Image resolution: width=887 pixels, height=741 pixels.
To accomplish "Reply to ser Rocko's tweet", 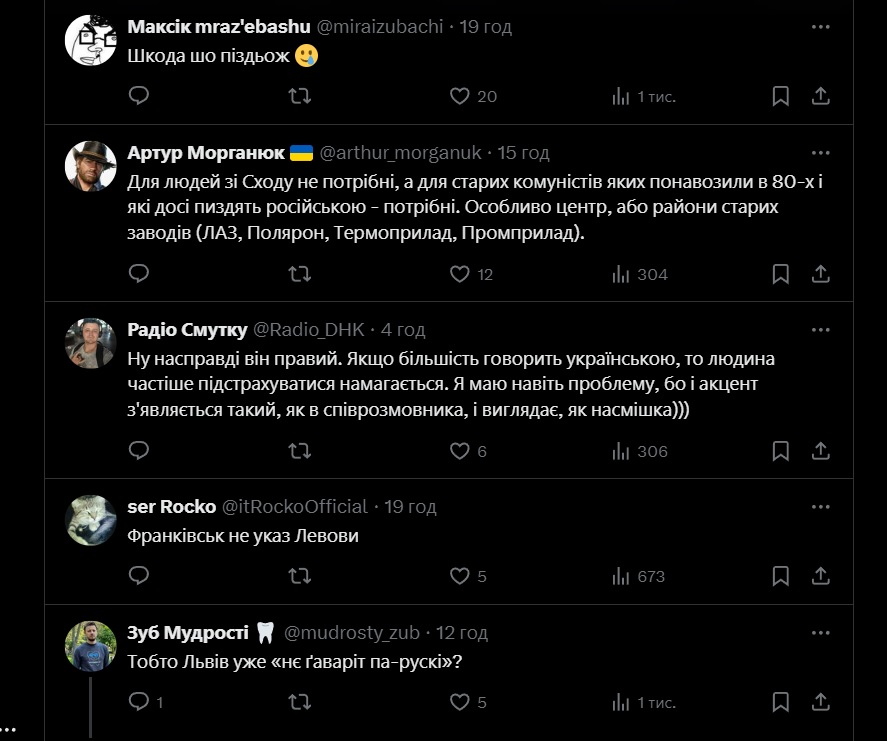I will (140, 576).
